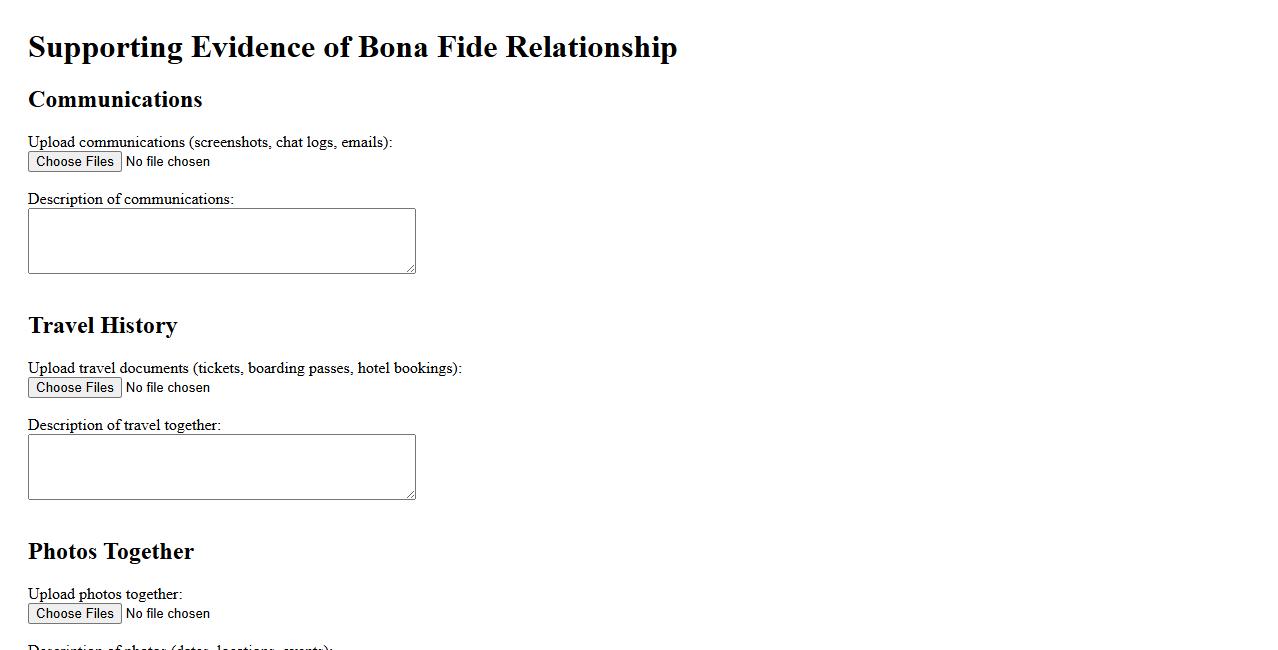This screenshot has width=1278, height=650.
Task: Focus the Description of communications text area
Action: point(221,241)
